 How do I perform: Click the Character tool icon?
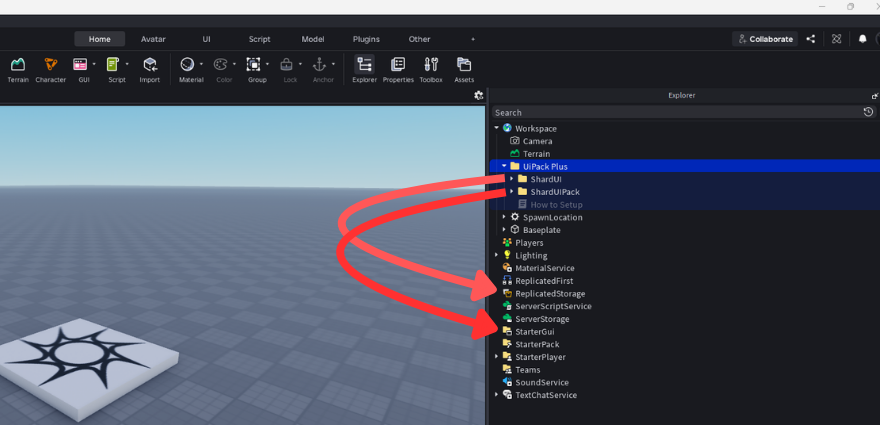pos(51,65)
